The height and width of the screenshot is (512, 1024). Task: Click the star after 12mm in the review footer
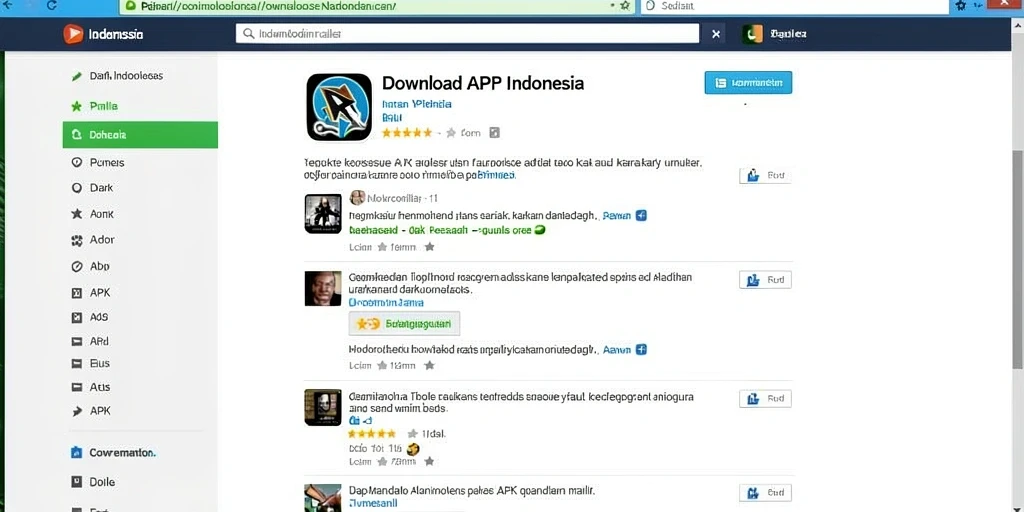tap(429, 365)
